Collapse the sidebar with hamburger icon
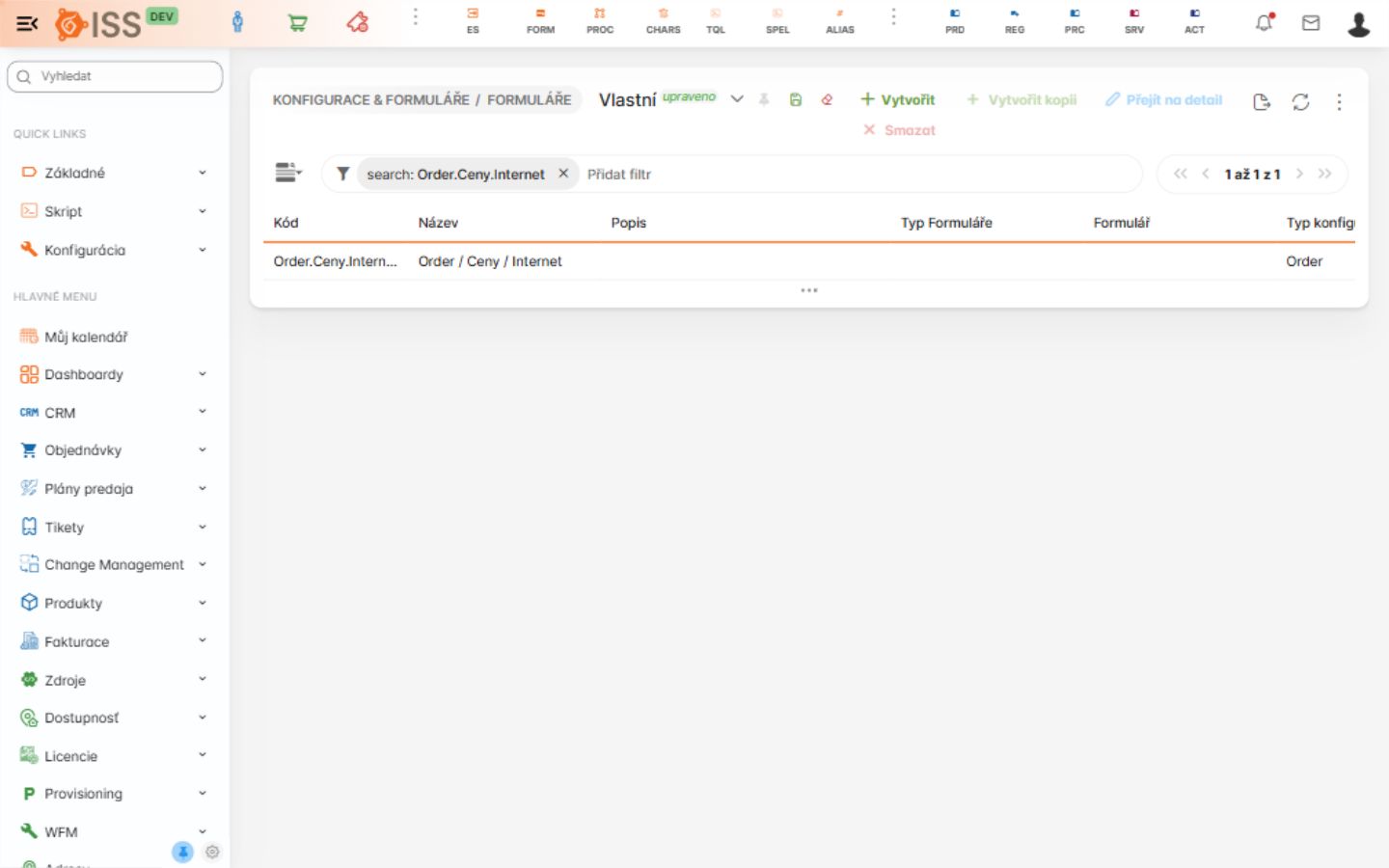The height and width of the screenshot is (868, 1389). [27, 23]
